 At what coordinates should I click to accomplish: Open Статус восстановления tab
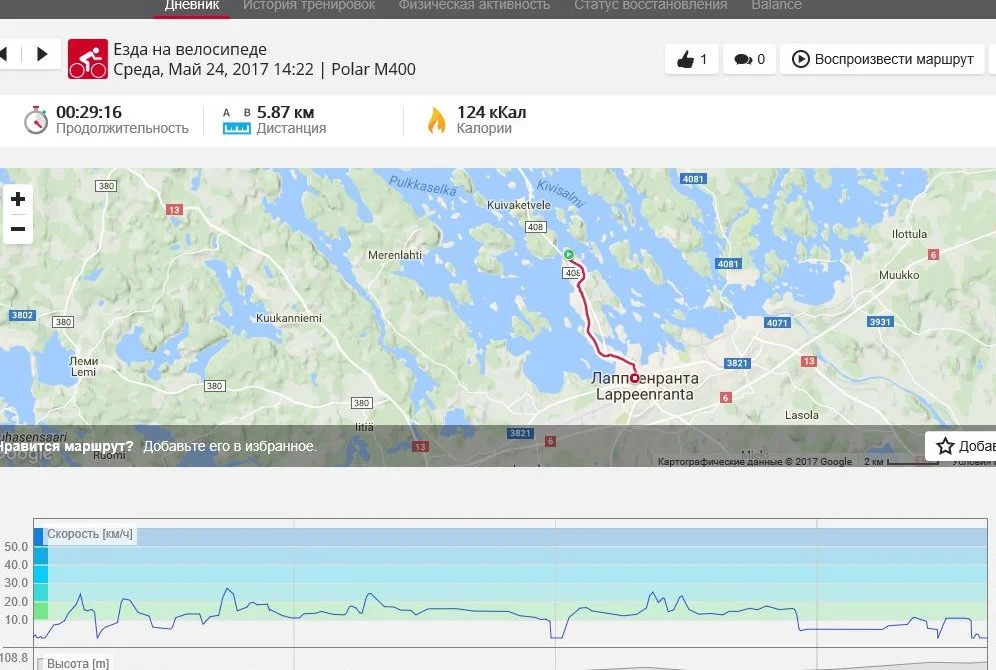(x=650, y=6)
